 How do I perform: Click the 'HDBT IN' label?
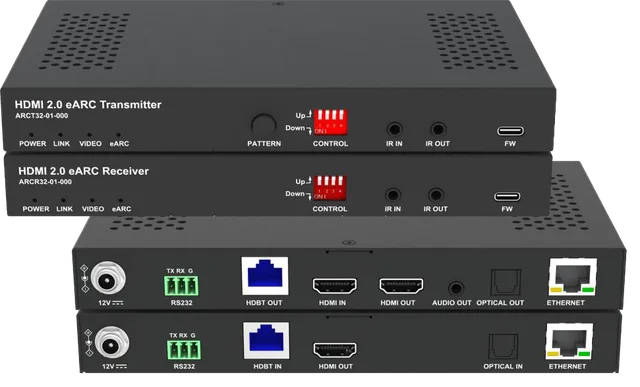click(267, 367)
